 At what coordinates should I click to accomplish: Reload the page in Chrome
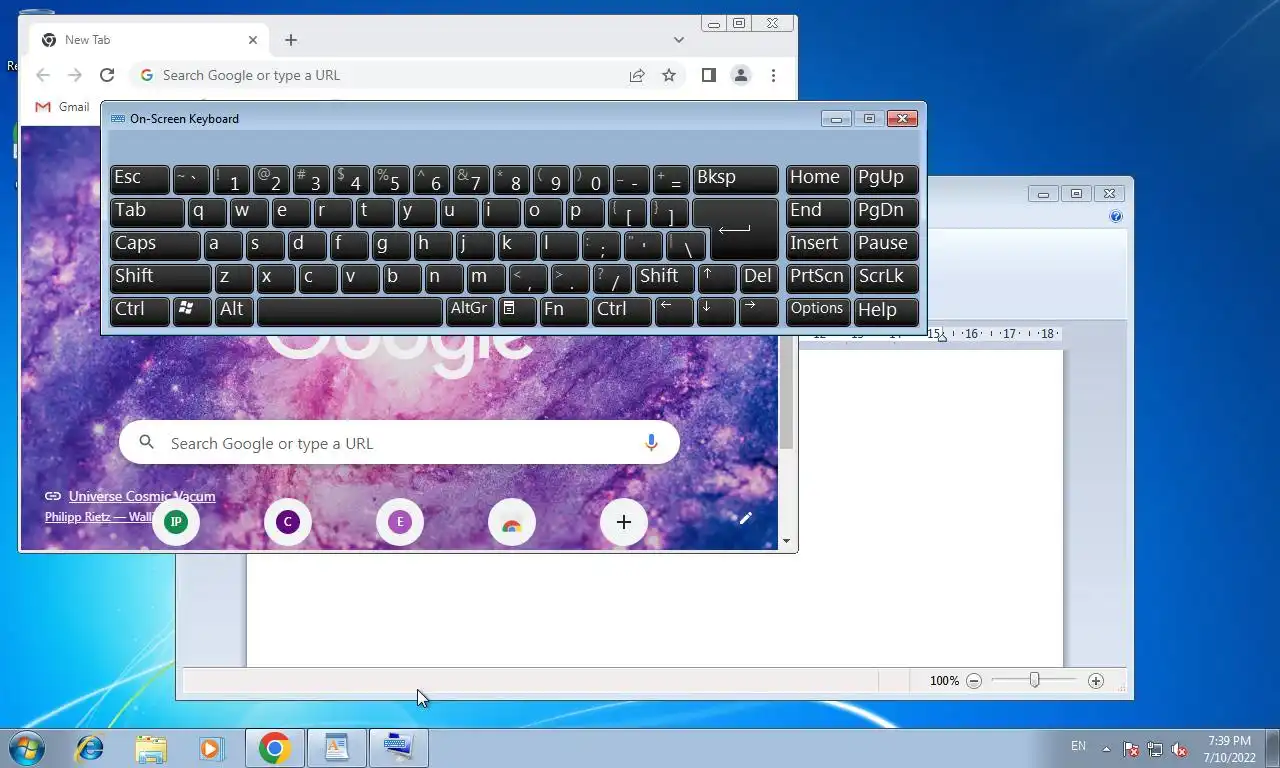tap(107, 75)
